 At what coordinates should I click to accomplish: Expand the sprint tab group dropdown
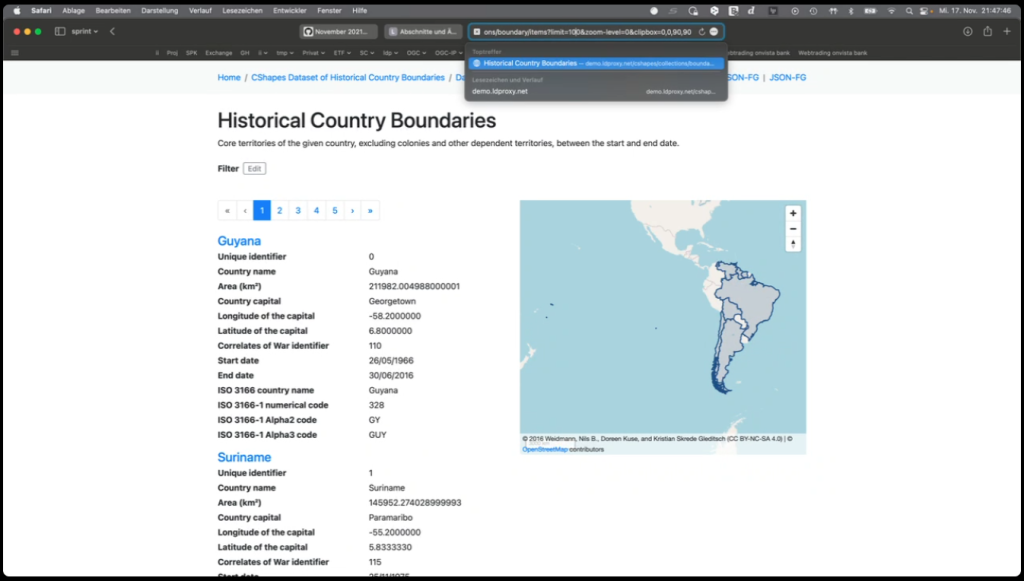pos(85,31)
